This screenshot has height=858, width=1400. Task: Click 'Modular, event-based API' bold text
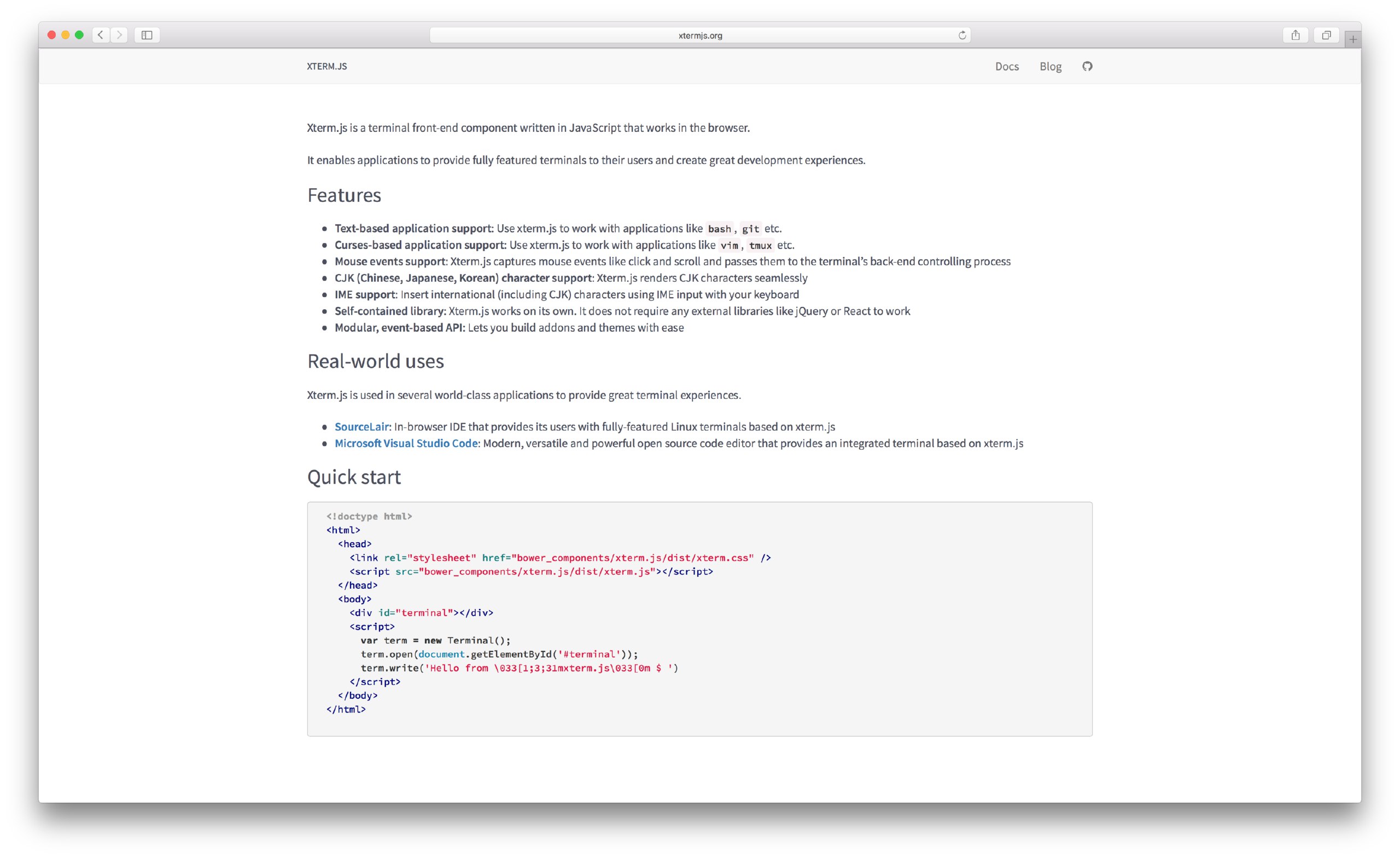coord(399,328)
